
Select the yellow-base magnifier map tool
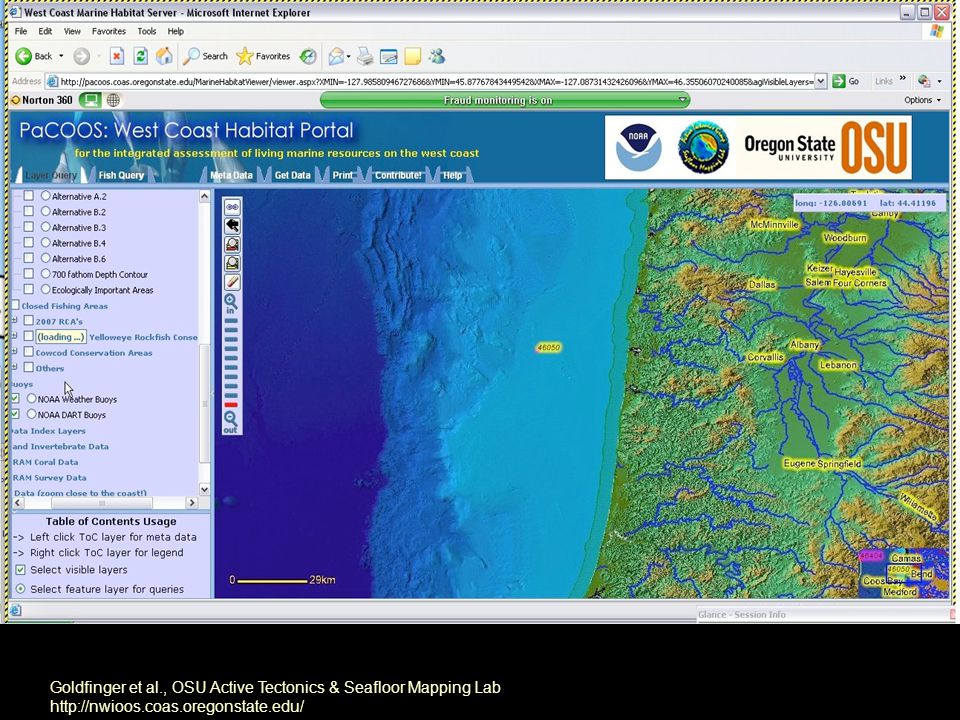pos(232,263)
